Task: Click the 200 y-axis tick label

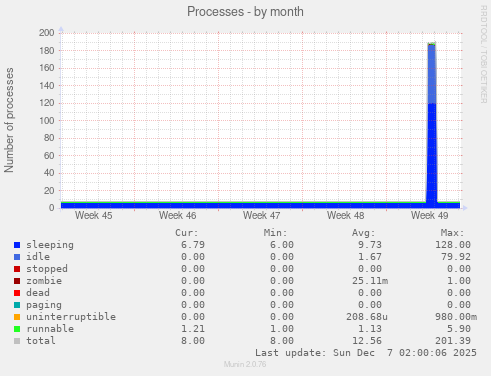Action: point(47,33)
